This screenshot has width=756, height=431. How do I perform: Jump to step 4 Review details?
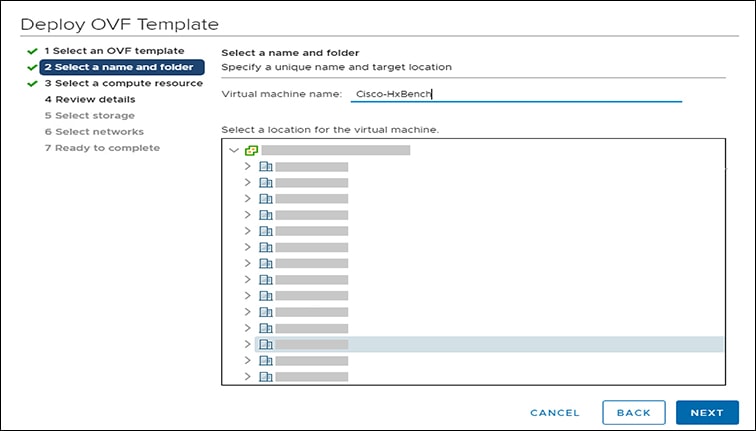[90, 100]
